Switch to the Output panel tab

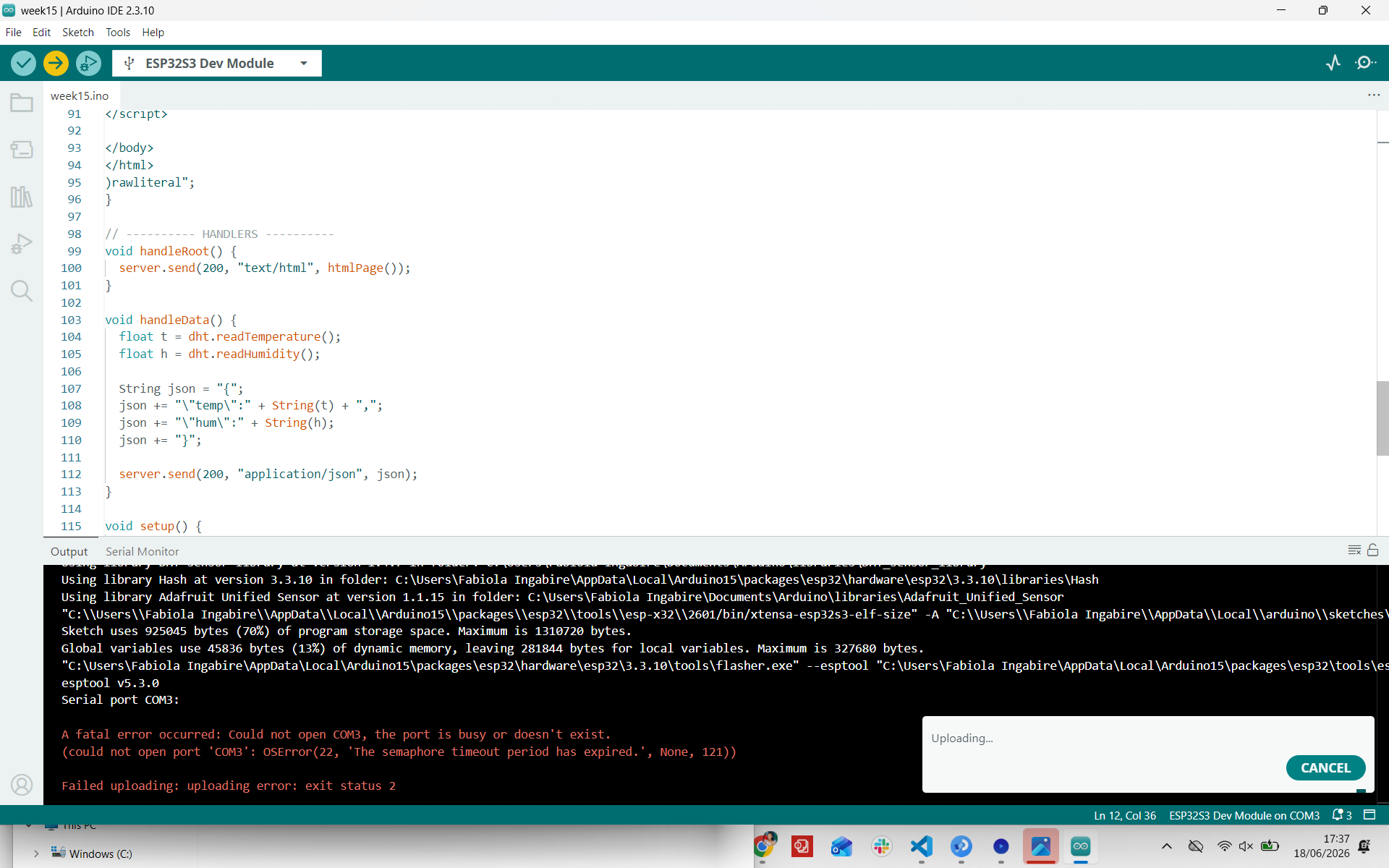tap(69, 551)
